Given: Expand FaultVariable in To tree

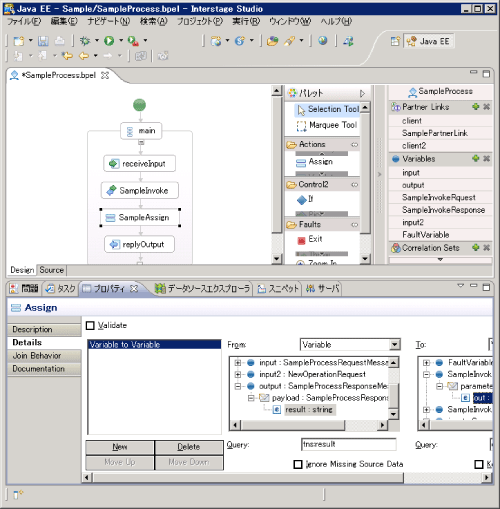Looking at the screenshot, I should pos(426,363).
